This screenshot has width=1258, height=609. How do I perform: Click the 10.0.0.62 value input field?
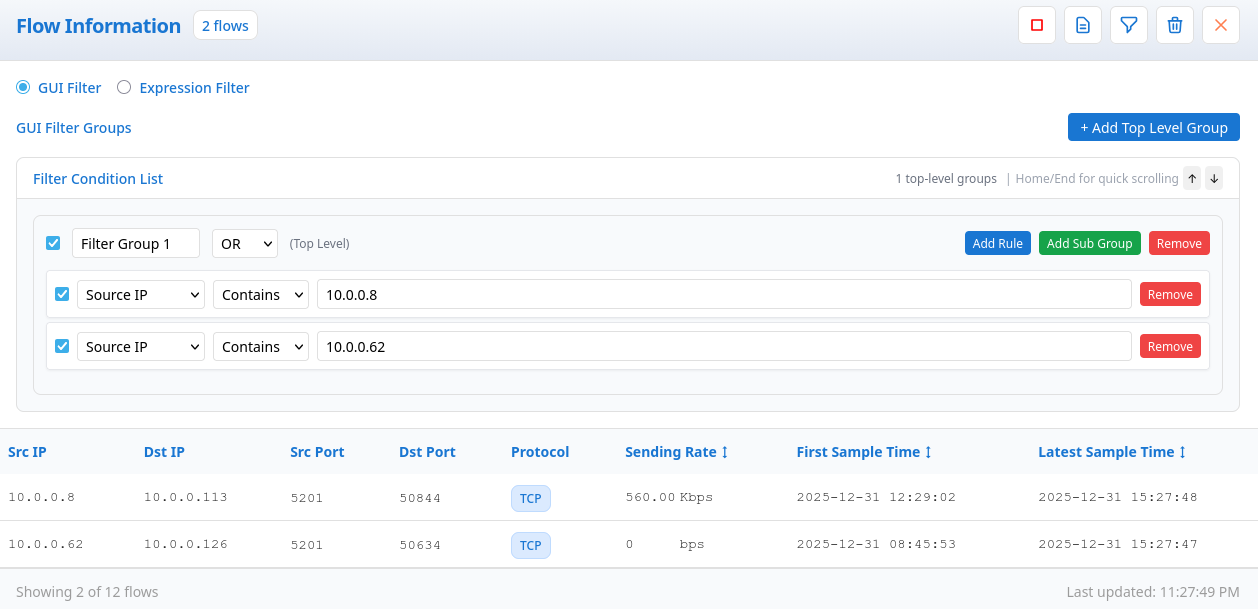[724, 346]
